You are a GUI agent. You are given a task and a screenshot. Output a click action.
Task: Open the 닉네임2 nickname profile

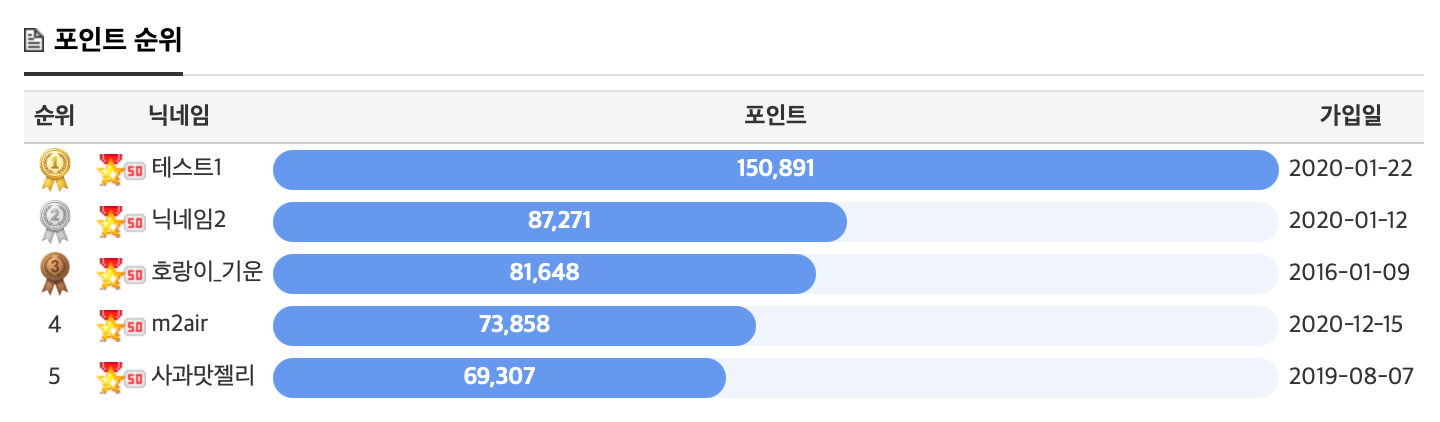pos(189,220)
